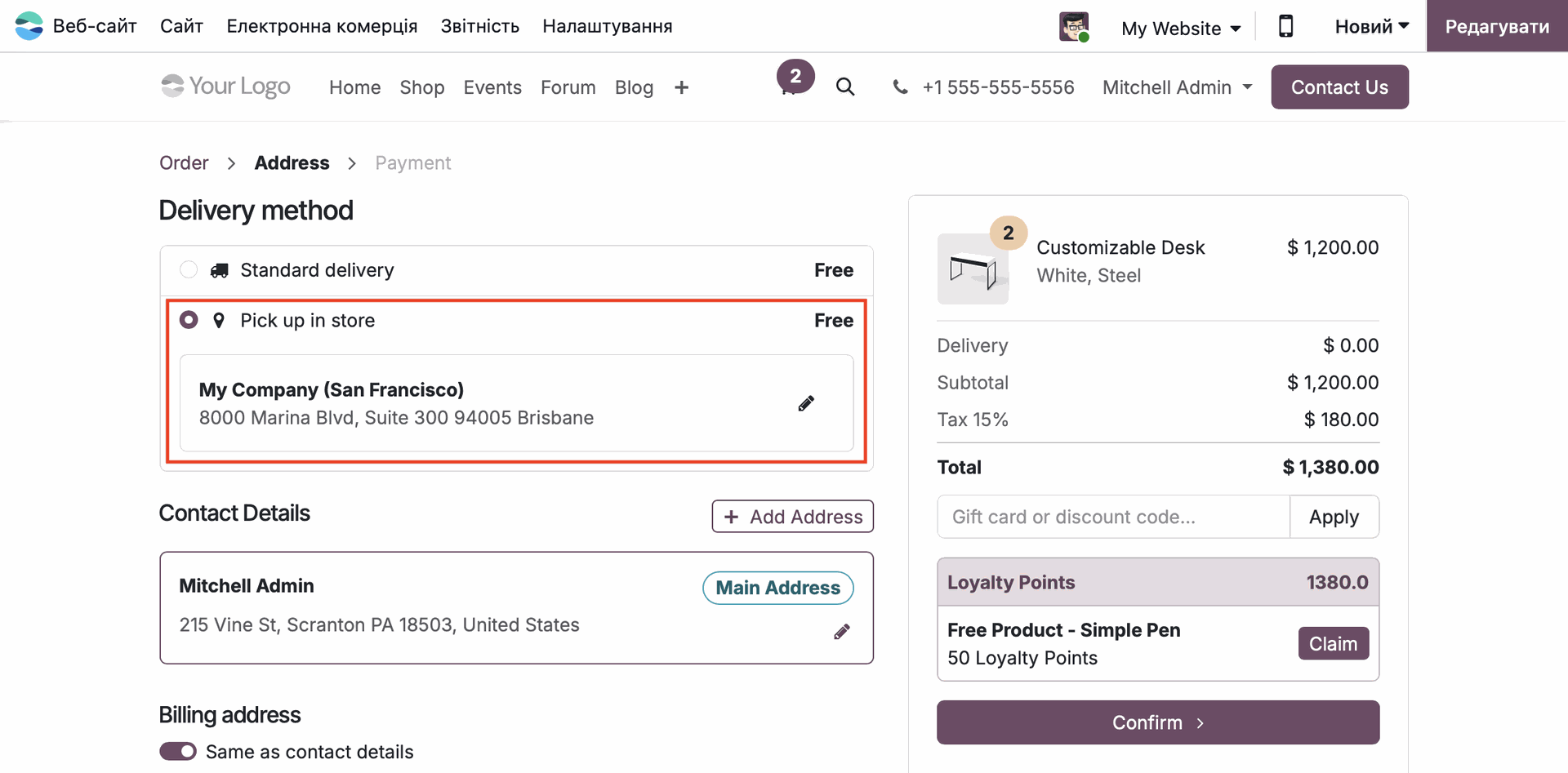
Task: Expand the Mitchell Admin user menu
Action: (1177, 87)
